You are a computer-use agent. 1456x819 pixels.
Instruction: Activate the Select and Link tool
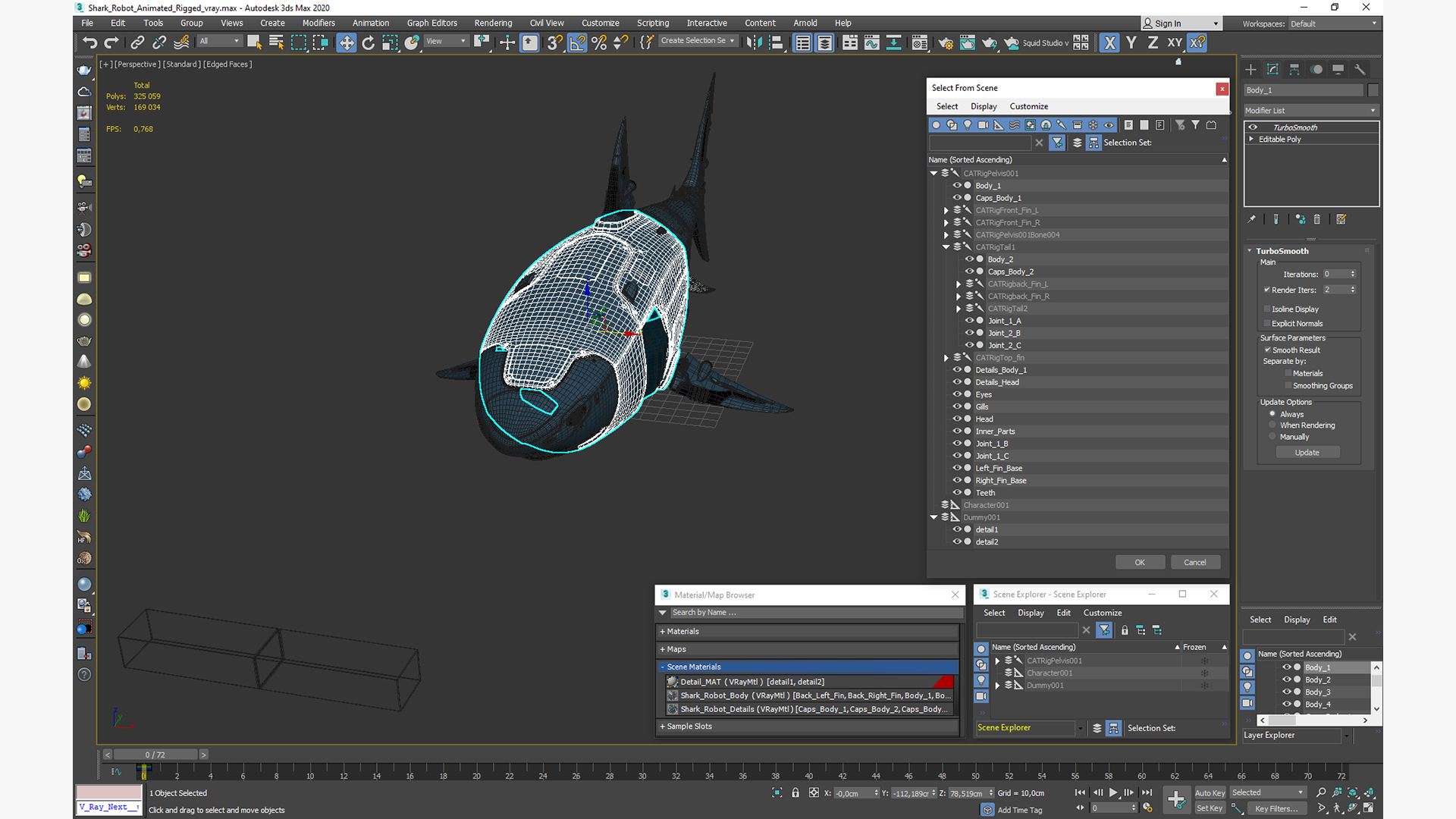pyautogui.click(x=137, y=42)
